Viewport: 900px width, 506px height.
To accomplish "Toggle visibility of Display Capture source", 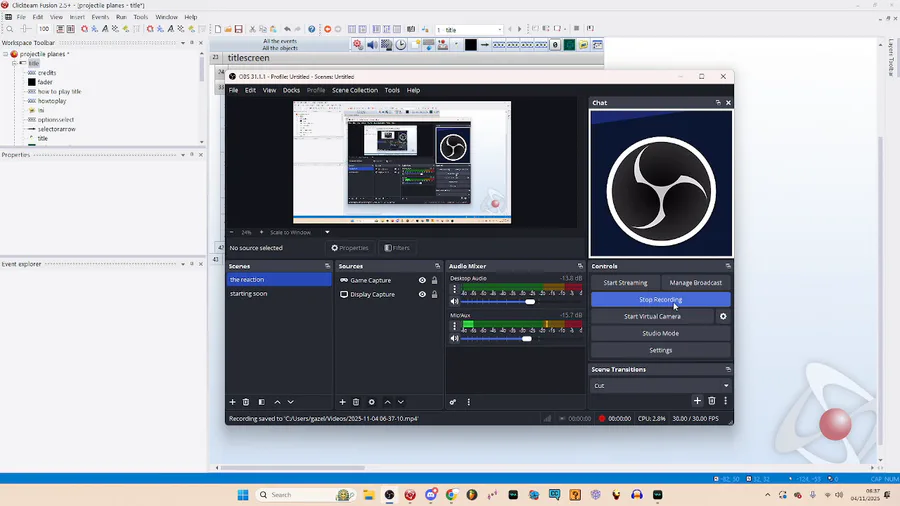I will (422, 294).
